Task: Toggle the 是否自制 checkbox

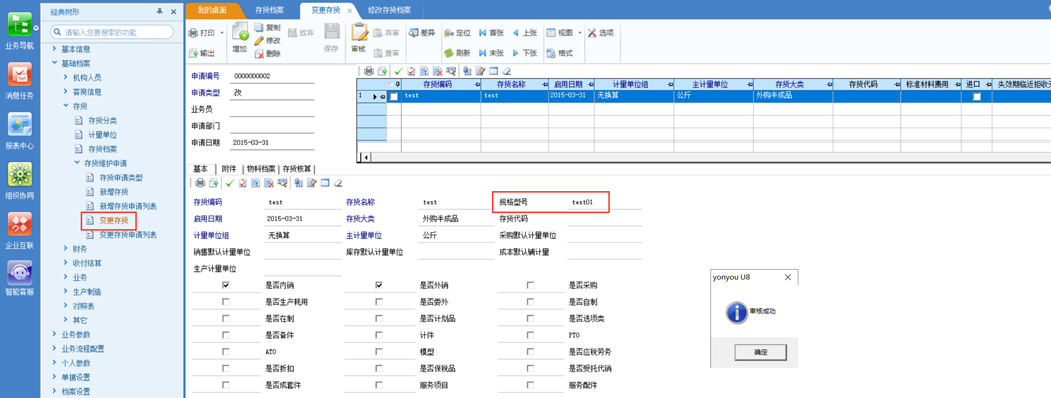Action: pyautogui.click(x=531, y=302)
